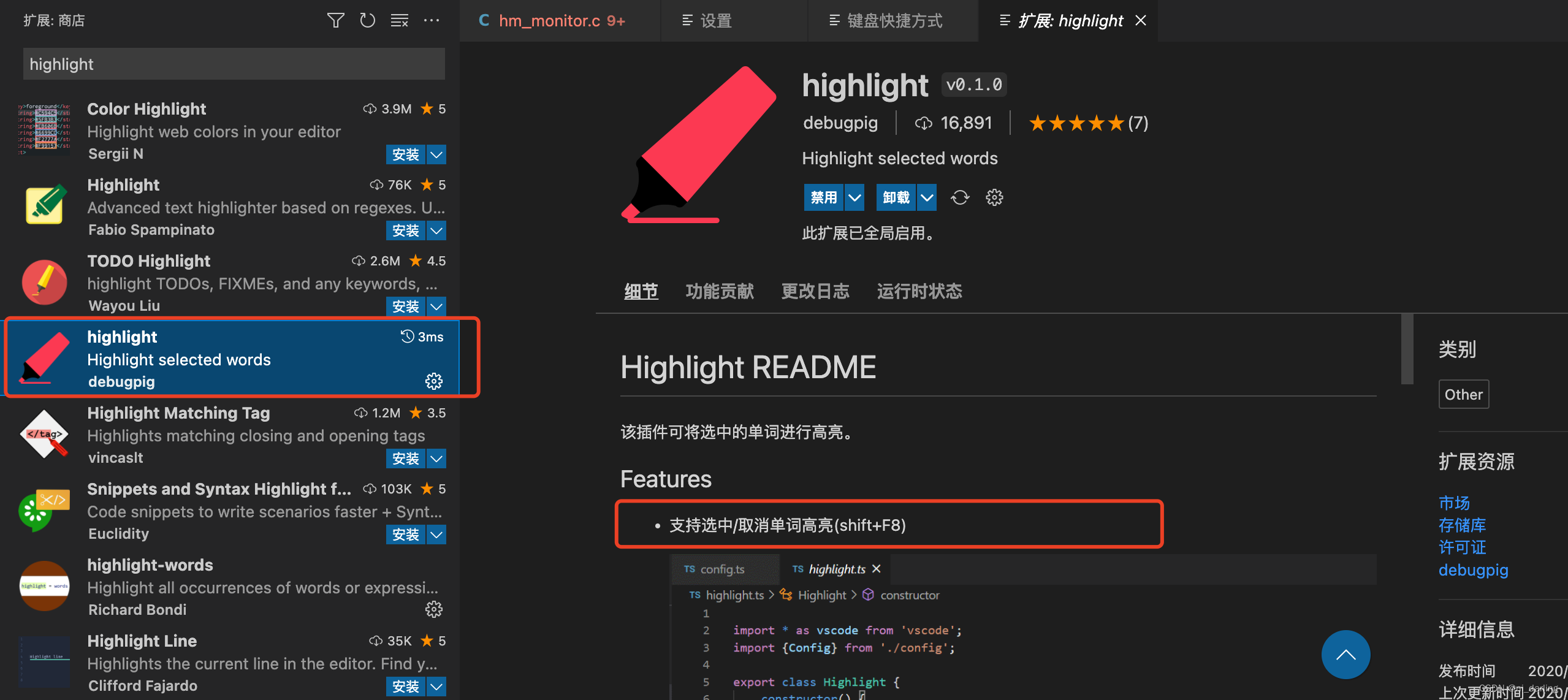
Task: Install Highlight by Fabio Spampinato
Action: [x=406, y=230]
